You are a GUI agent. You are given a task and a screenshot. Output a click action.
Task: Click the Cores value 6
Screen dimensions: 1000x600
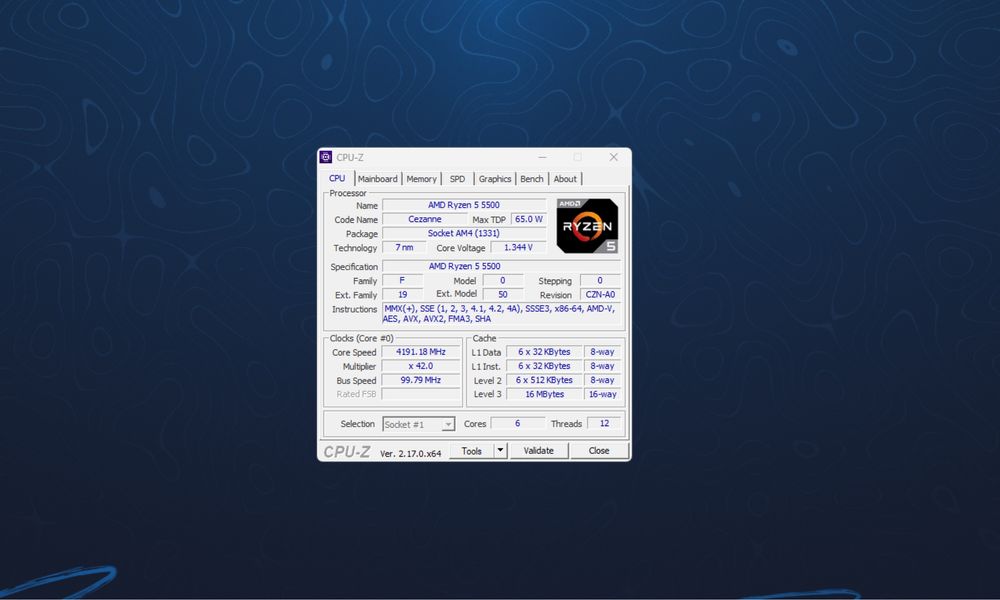(x=517, y=423)
